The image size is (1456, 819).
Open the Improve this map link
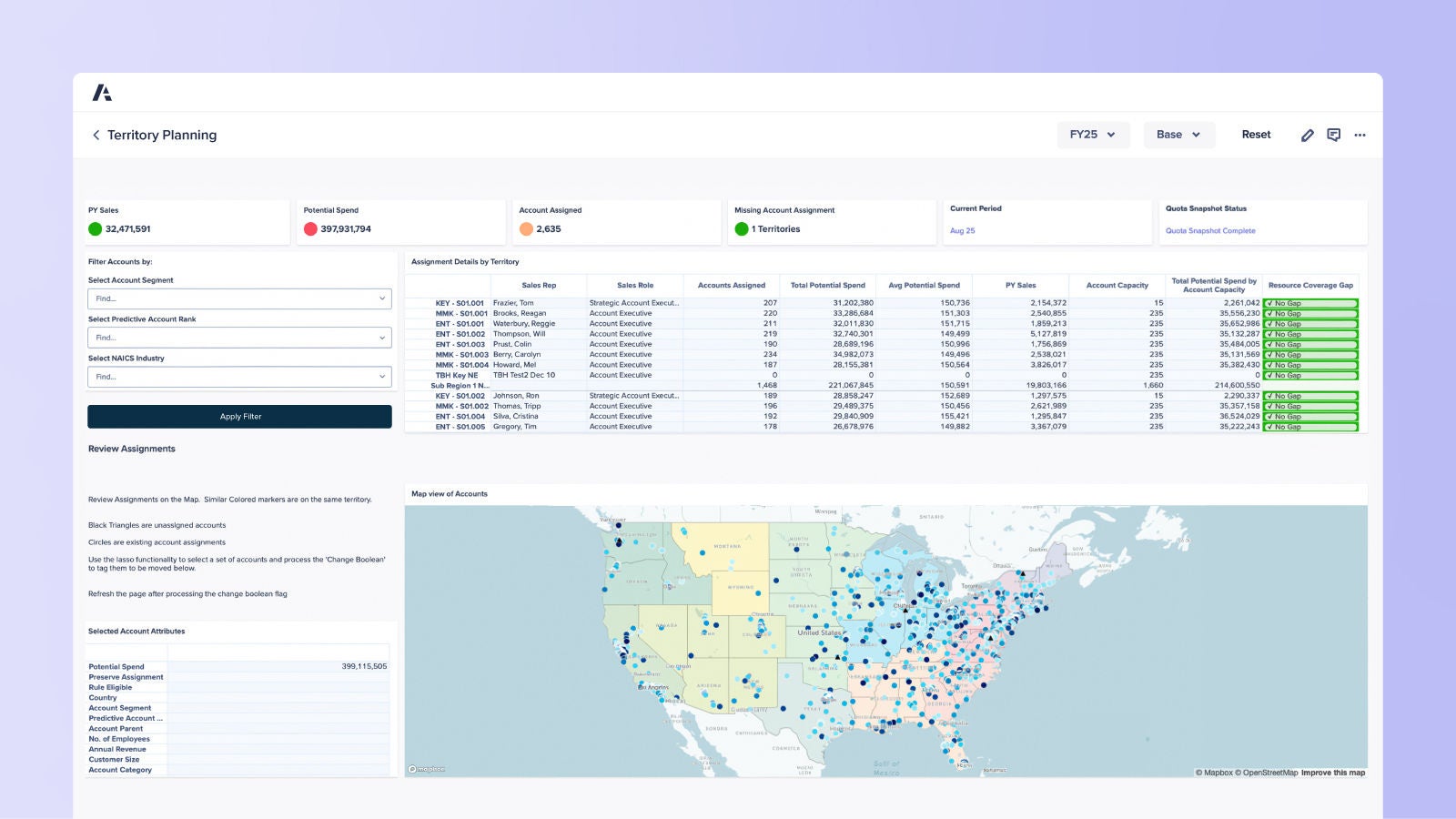tap(1332, 772)
